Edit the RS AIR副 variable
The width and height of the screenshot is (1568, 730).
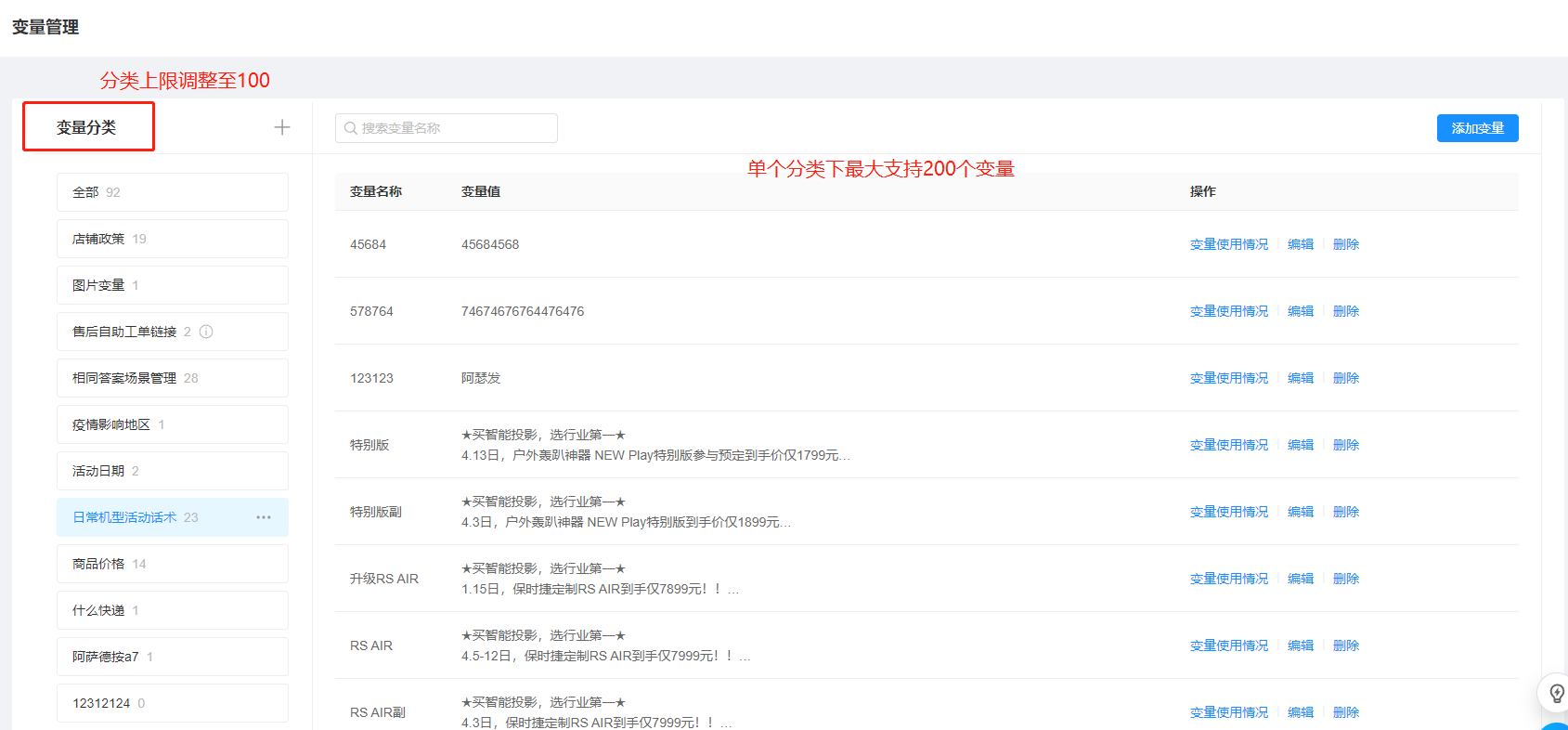pos(1301,712)
